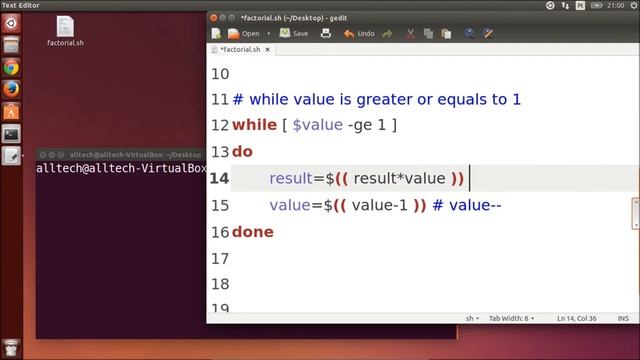Viewport: 640px width, 360px height.
Task: Click the value-1 expression on line 15
Action: point(380,205)
